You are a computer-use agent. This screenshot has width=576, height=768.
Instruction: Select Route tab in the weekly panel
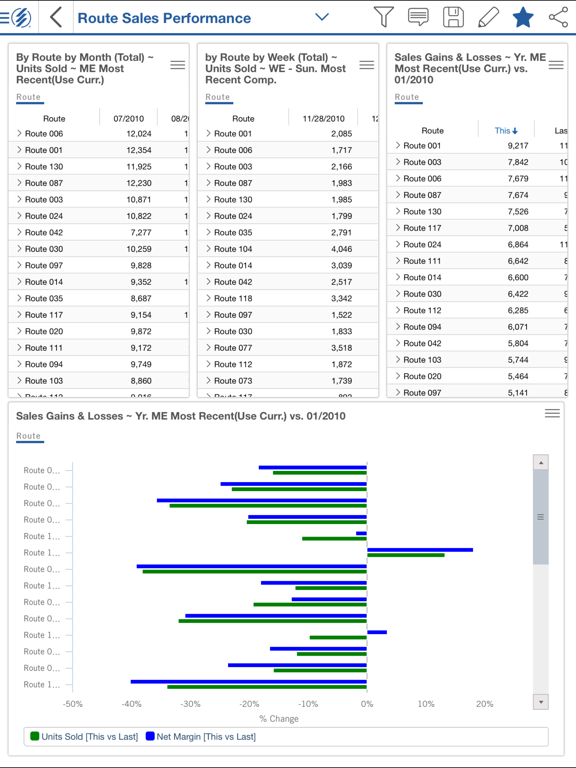click(217, 97)
